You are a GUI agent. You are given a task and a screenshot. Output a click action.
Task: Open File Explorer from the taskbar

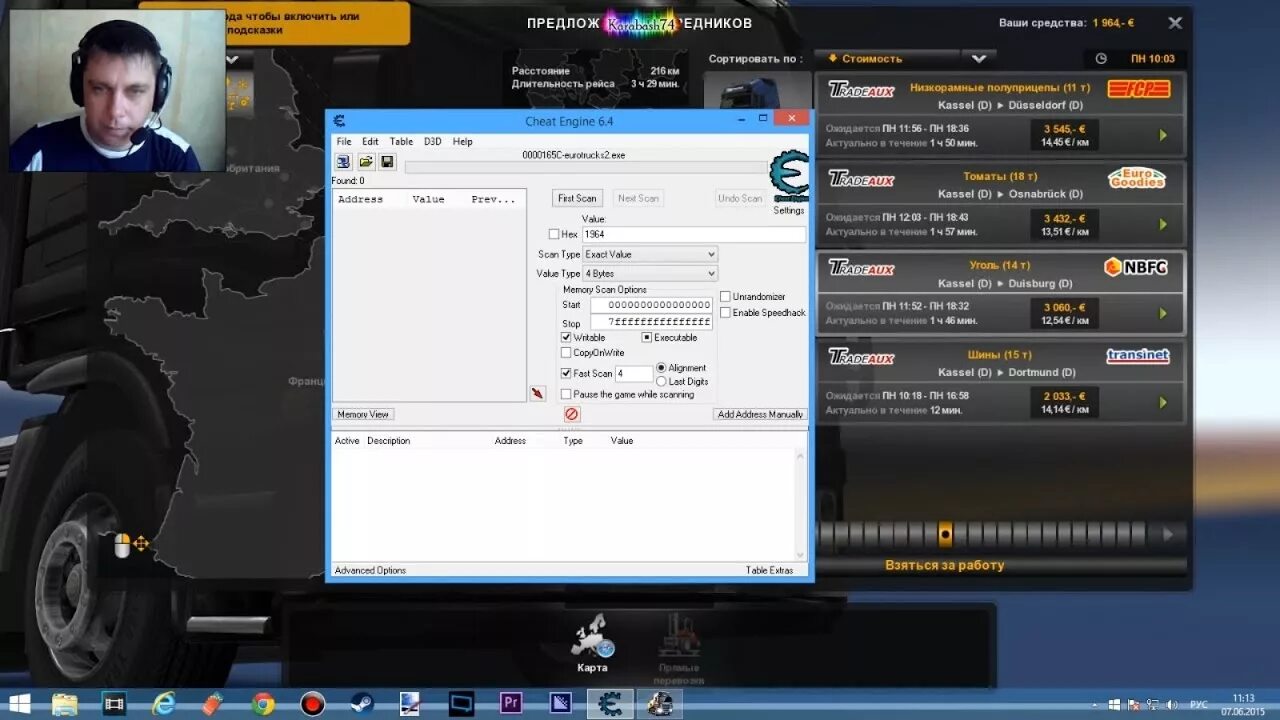coord(65,704)
